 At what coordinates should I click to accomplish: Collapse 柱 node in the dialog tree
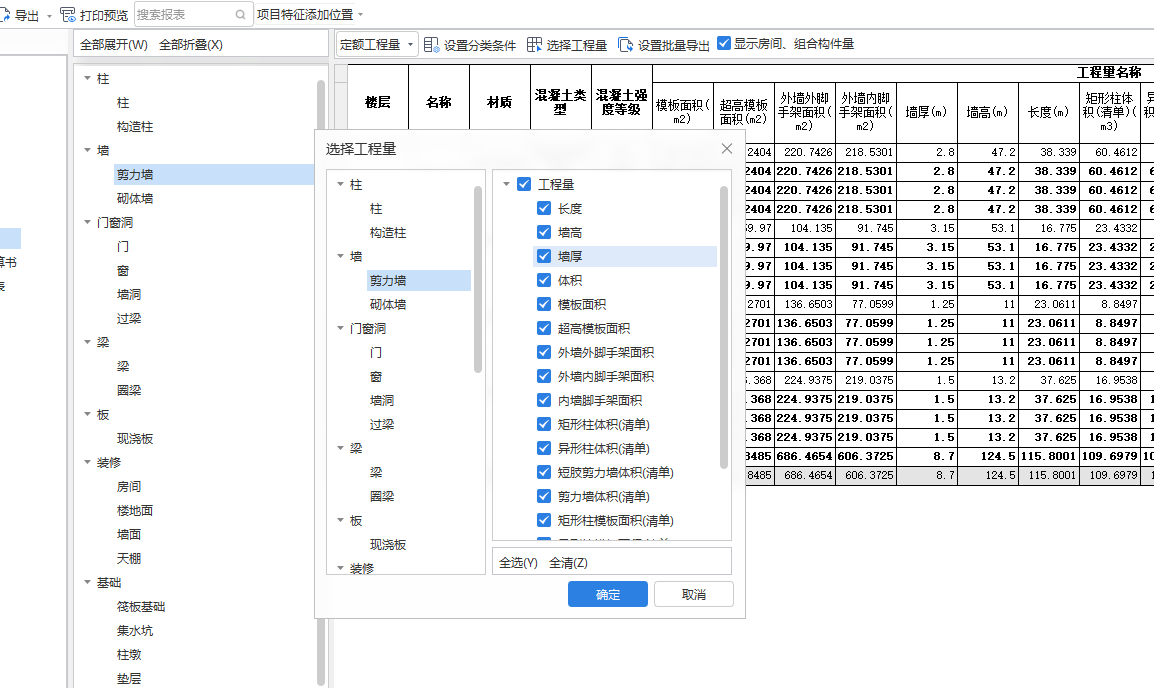click(341, 184)
